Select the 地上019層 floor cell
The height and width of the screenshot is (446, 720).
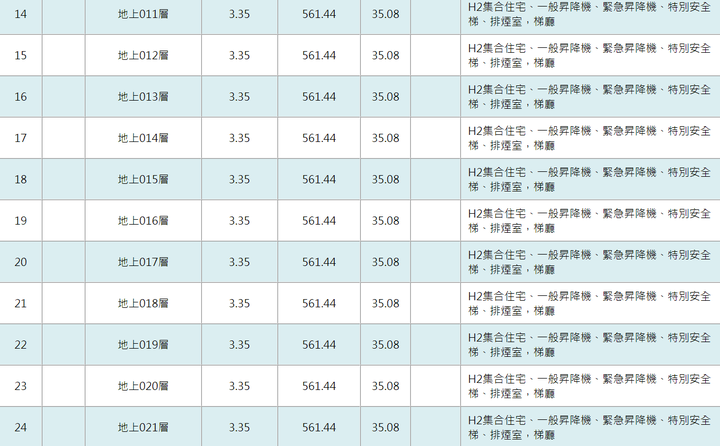point(143,345)
